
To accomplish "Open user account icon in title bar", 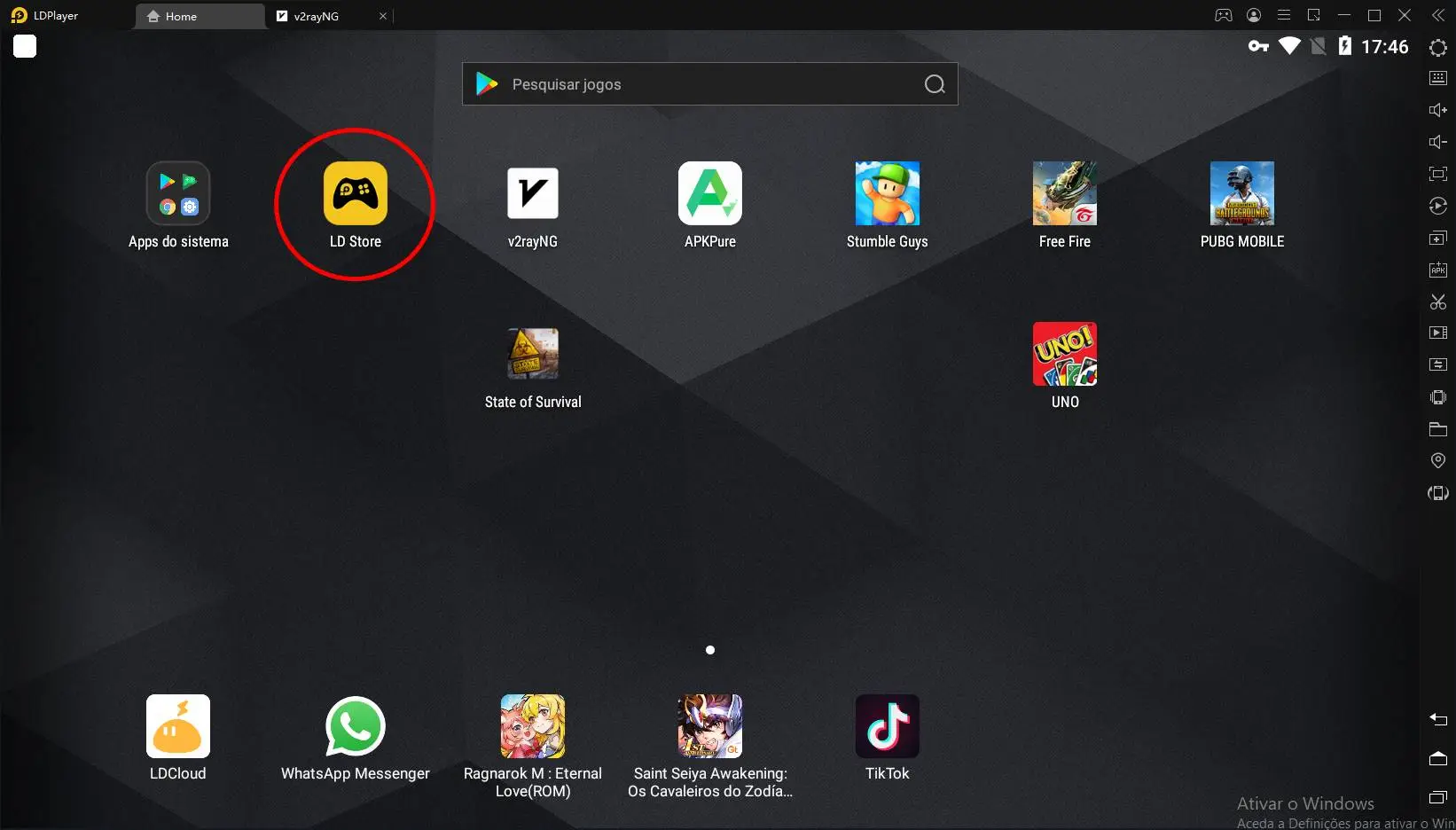I will (x=1254, y=15).
